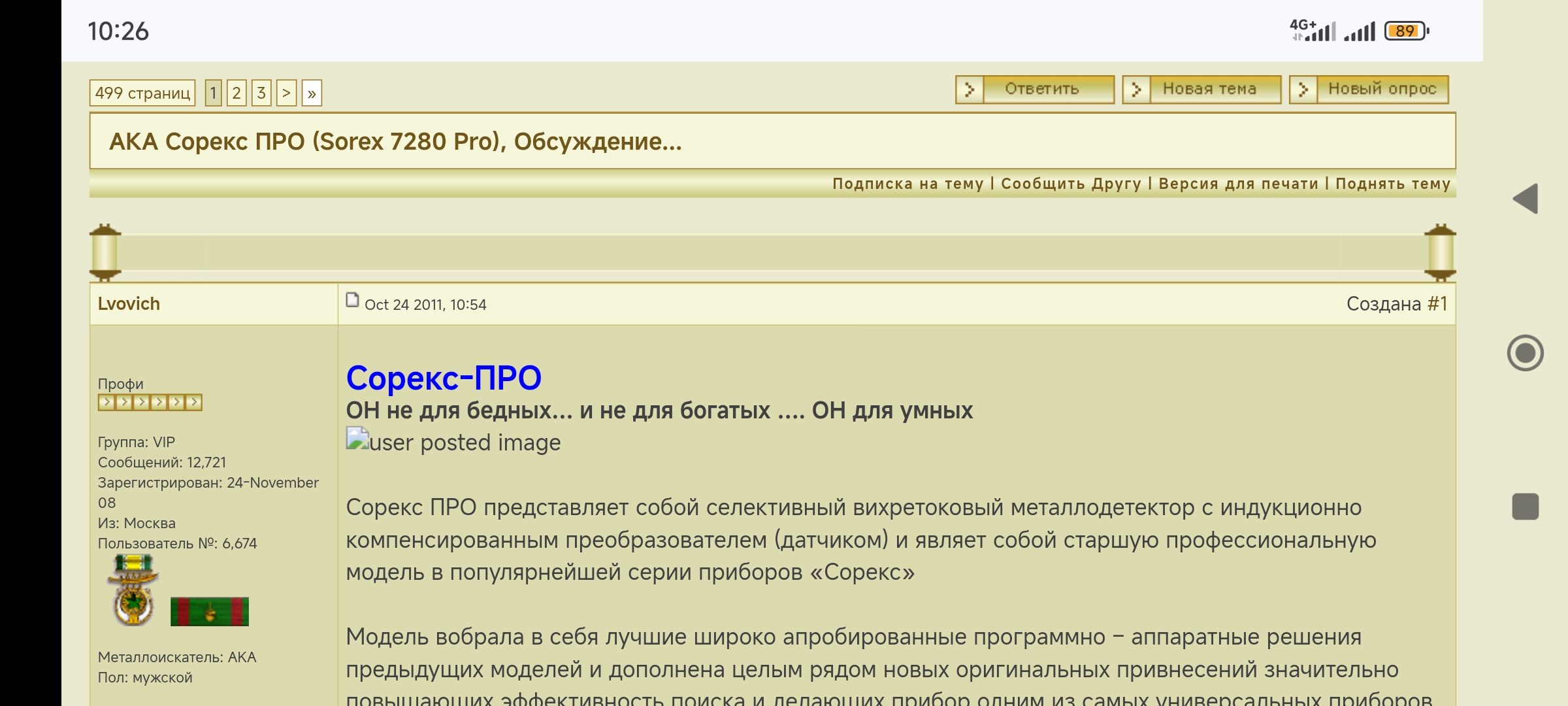
Task: Click the right scroll ornament icon
Action: (1441, 252)
